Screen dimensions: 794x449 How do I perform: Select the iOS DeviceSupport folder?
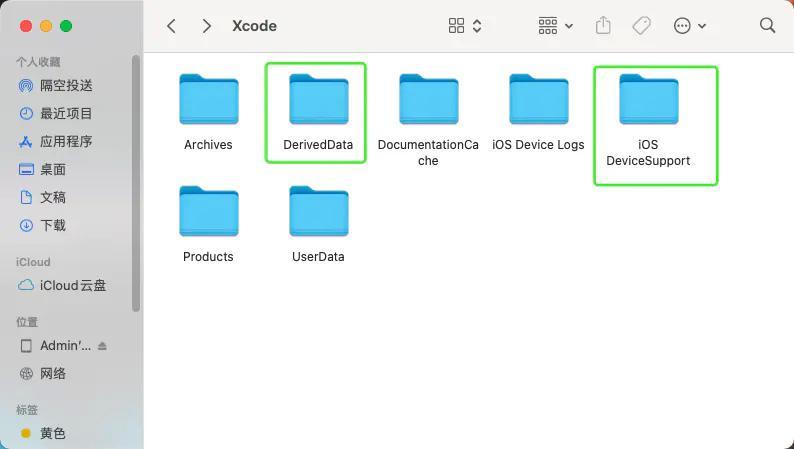649,99
